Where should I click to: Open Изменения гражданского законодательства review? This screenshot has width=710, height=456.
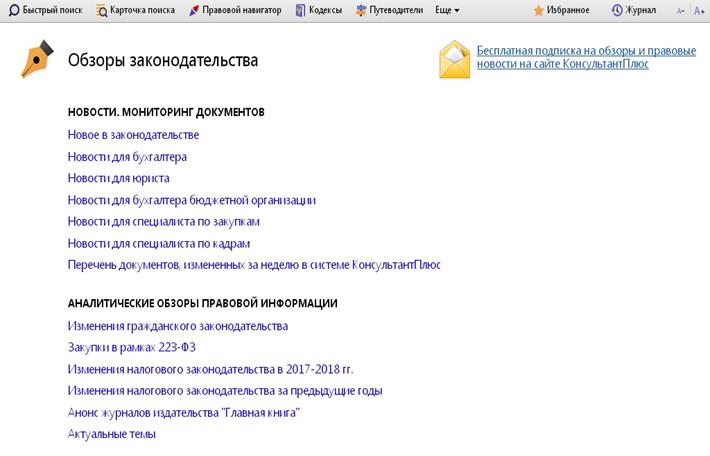tap(178, 326)
